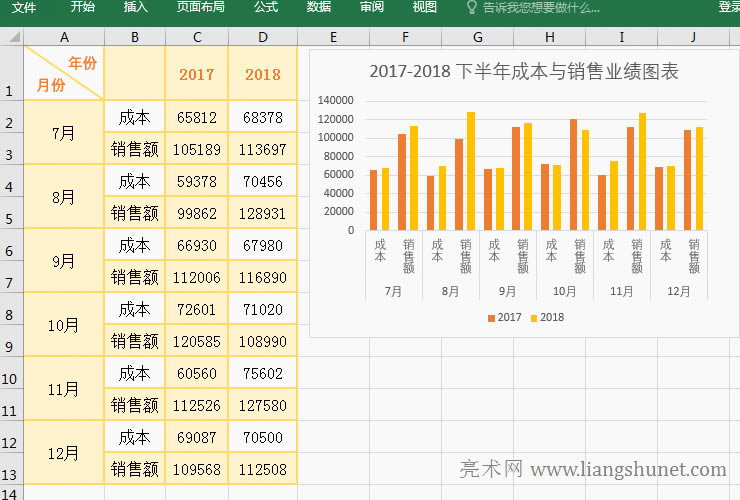The image size is (740, 500).
Task: Select column C header
Action: (197, 37)
